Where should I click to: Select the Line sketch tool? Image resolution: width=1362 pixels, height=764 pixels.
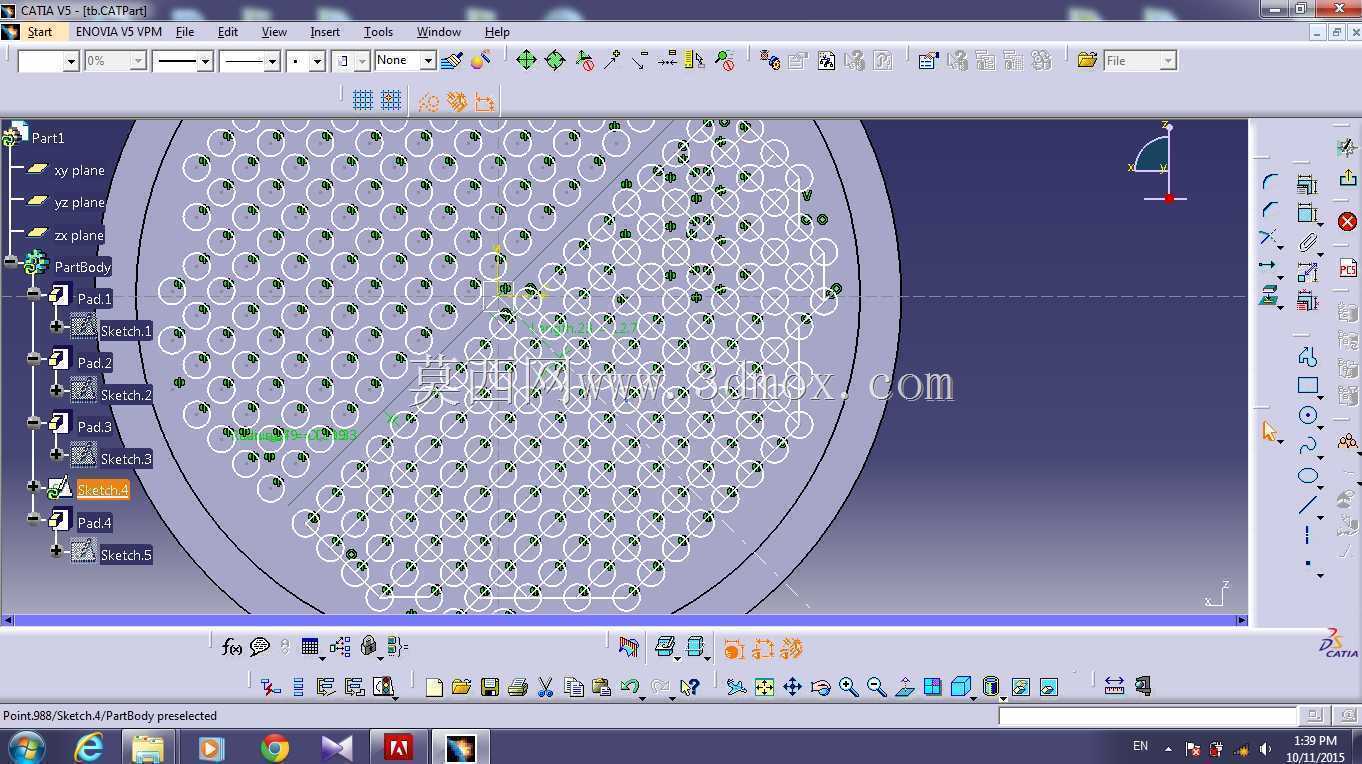tap(1308, 506)
